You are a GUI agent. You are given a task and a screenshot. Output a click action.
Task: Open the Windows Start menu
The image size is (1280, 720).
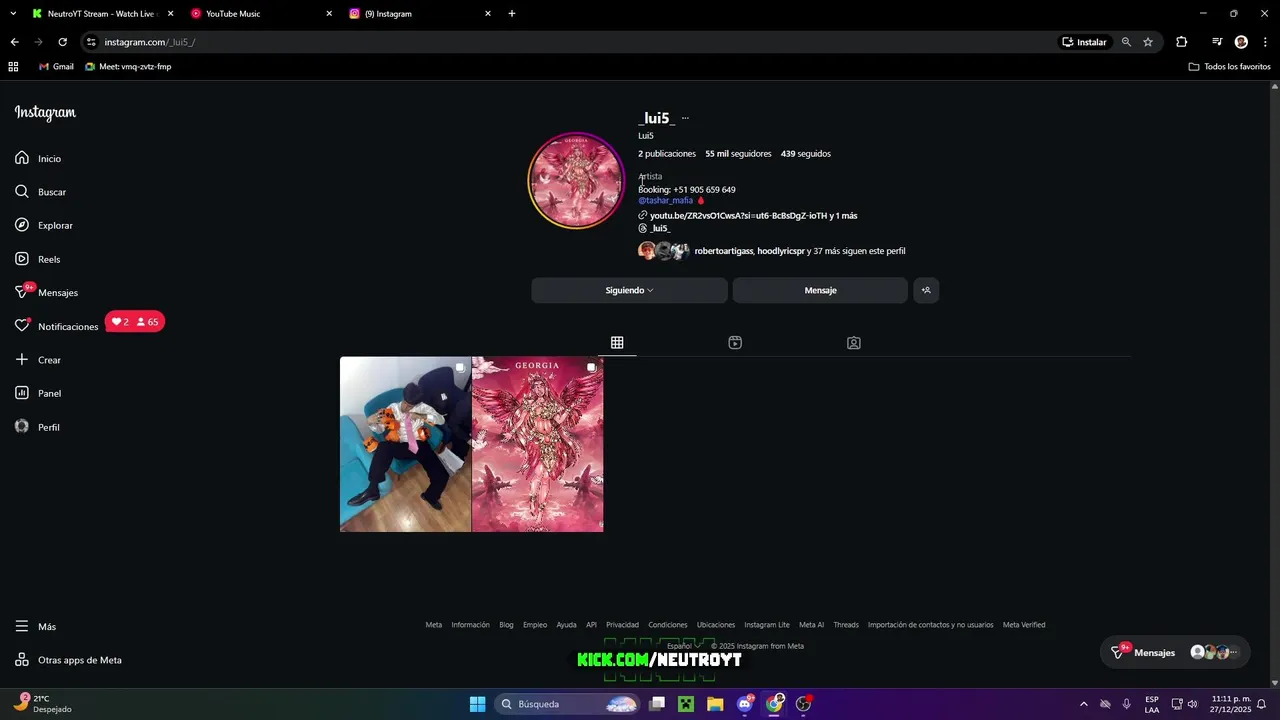point(477,704)
